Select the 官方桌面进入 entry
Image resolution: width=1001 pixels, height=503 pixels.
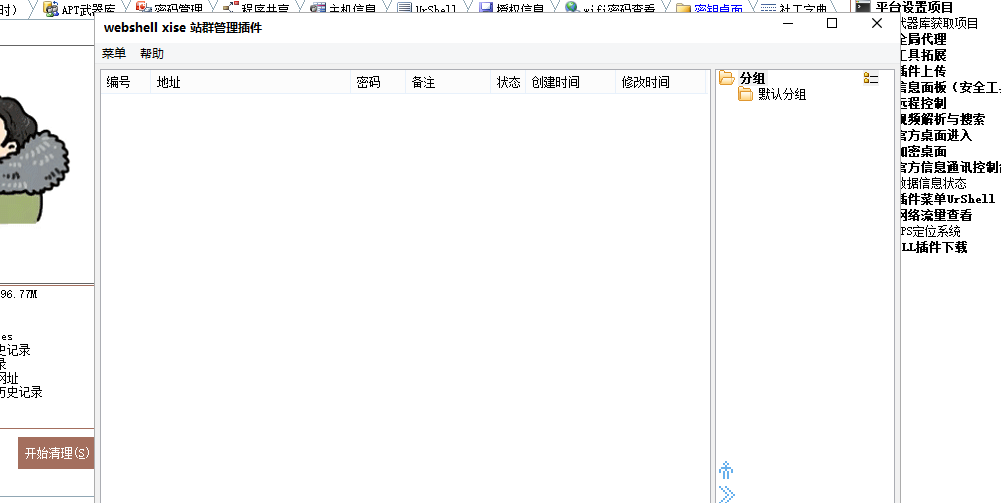pos(936,135)
